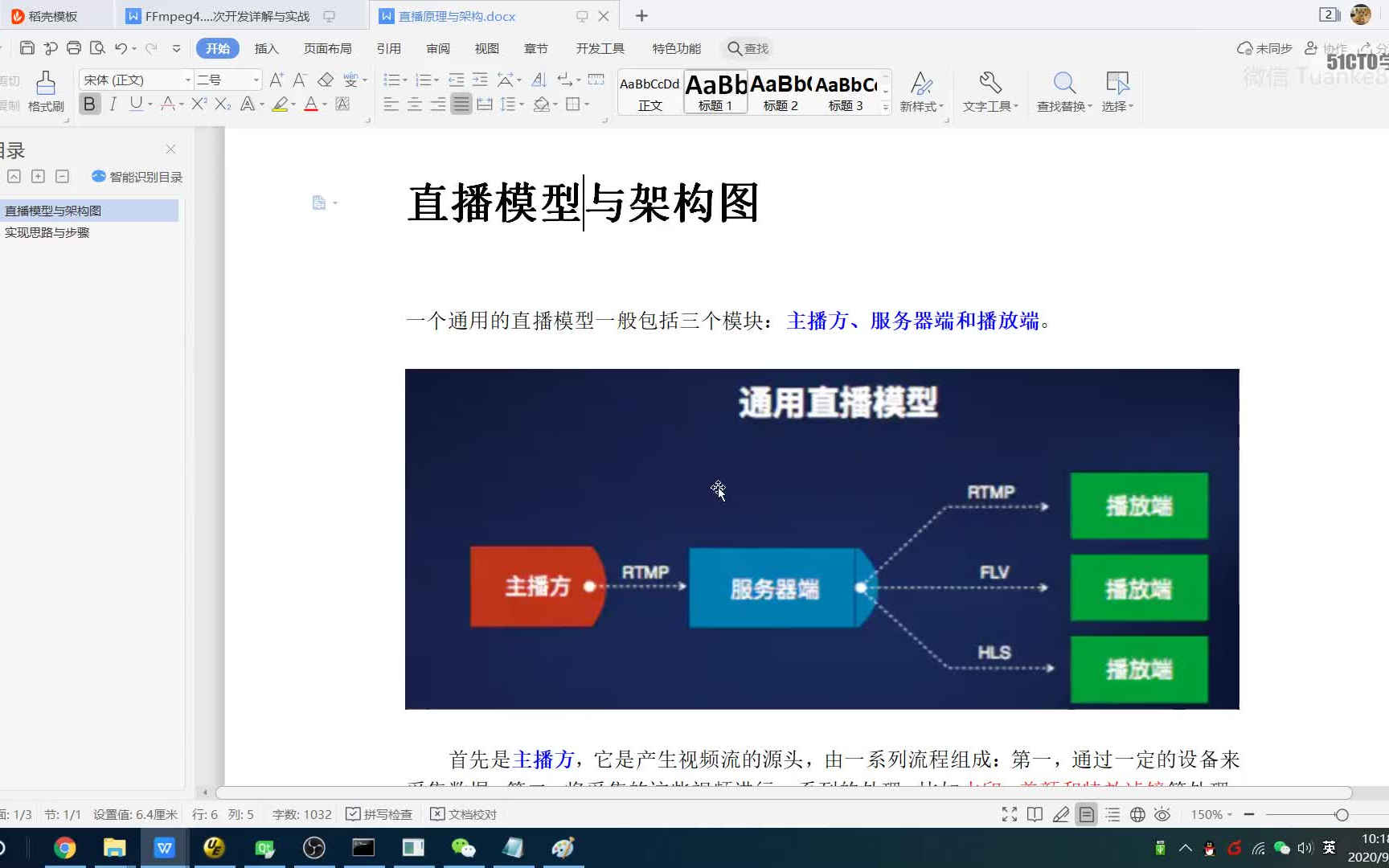Toggle bold formatting

tap(89, 104)
